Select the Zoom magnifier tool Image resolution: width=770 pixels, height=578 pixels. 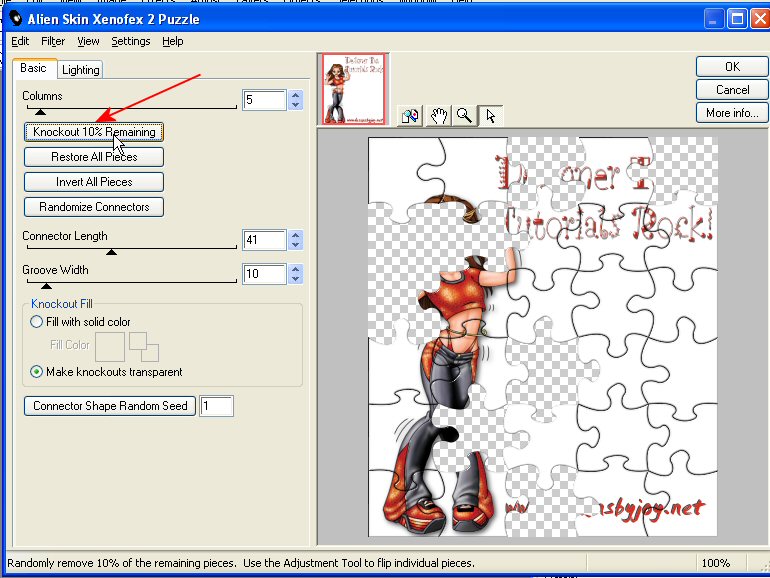pos(464,116)
